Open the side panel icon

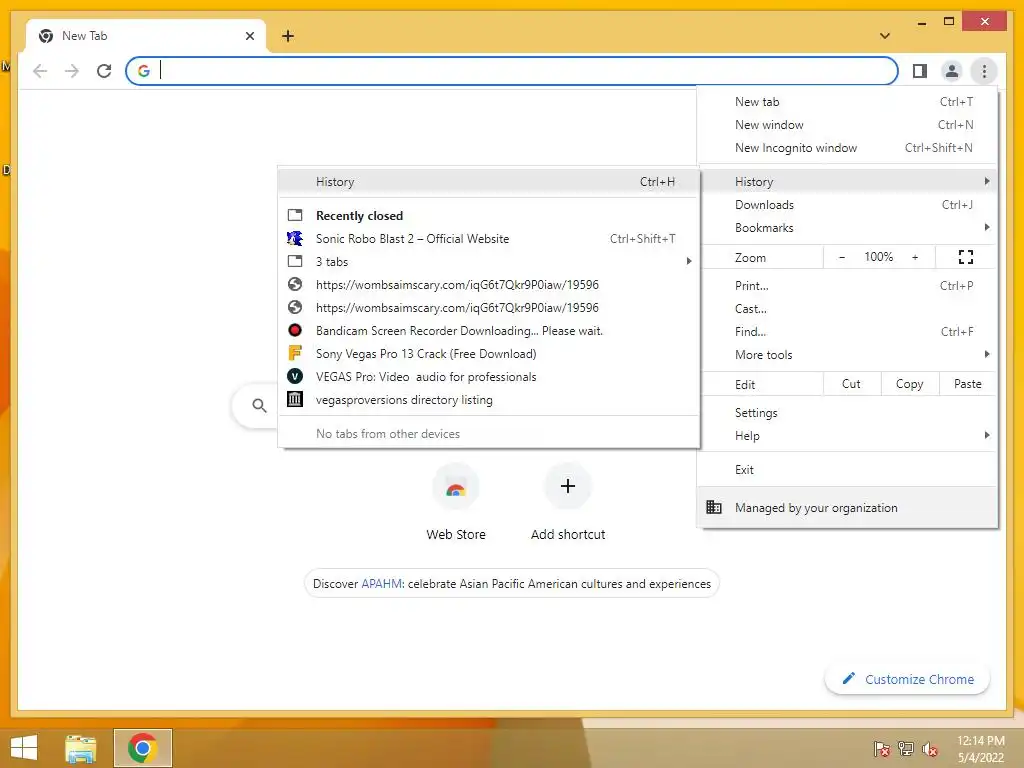tap(920, 71)
